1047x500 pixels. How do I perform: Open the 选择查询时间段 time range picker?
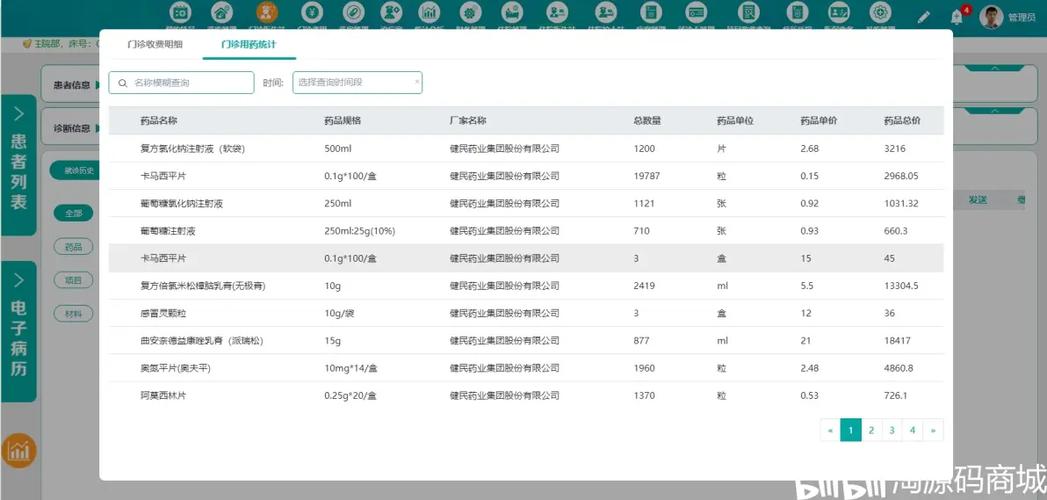[357, 82]
